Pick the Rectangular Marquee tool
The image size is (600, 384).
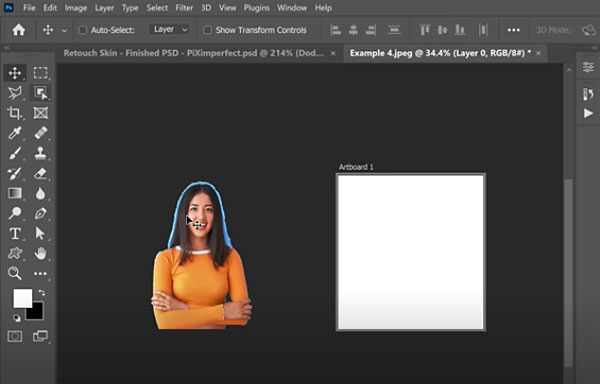(x=40, y=73)
